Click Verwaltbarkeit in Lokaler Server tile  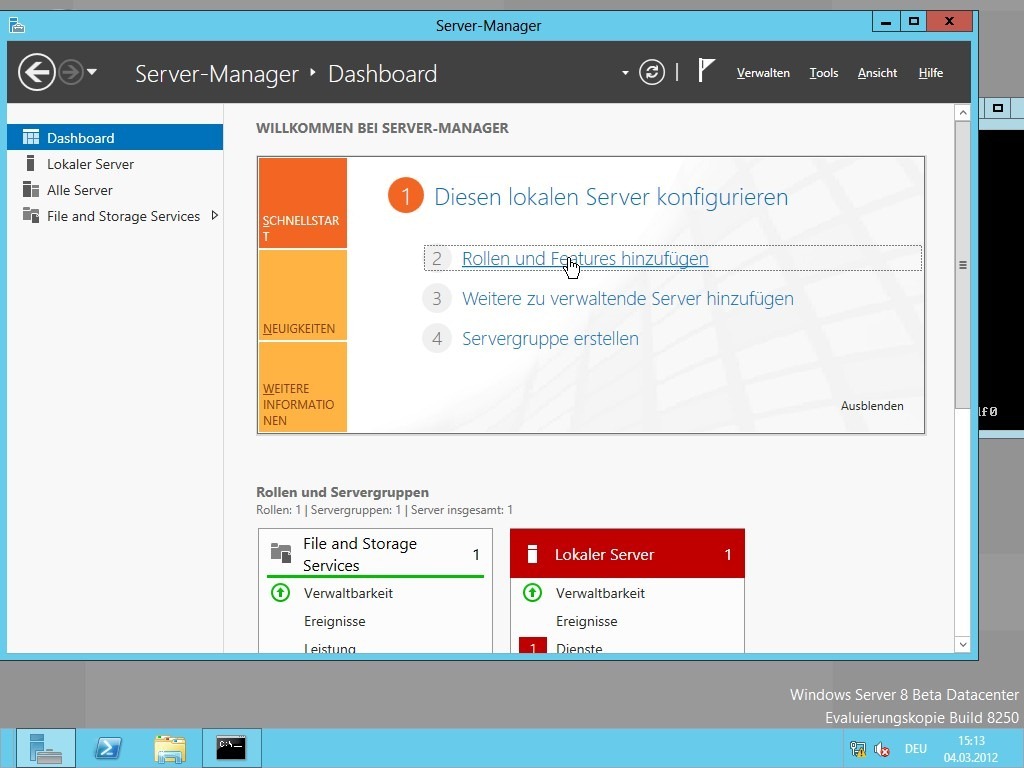pos(600,593)
